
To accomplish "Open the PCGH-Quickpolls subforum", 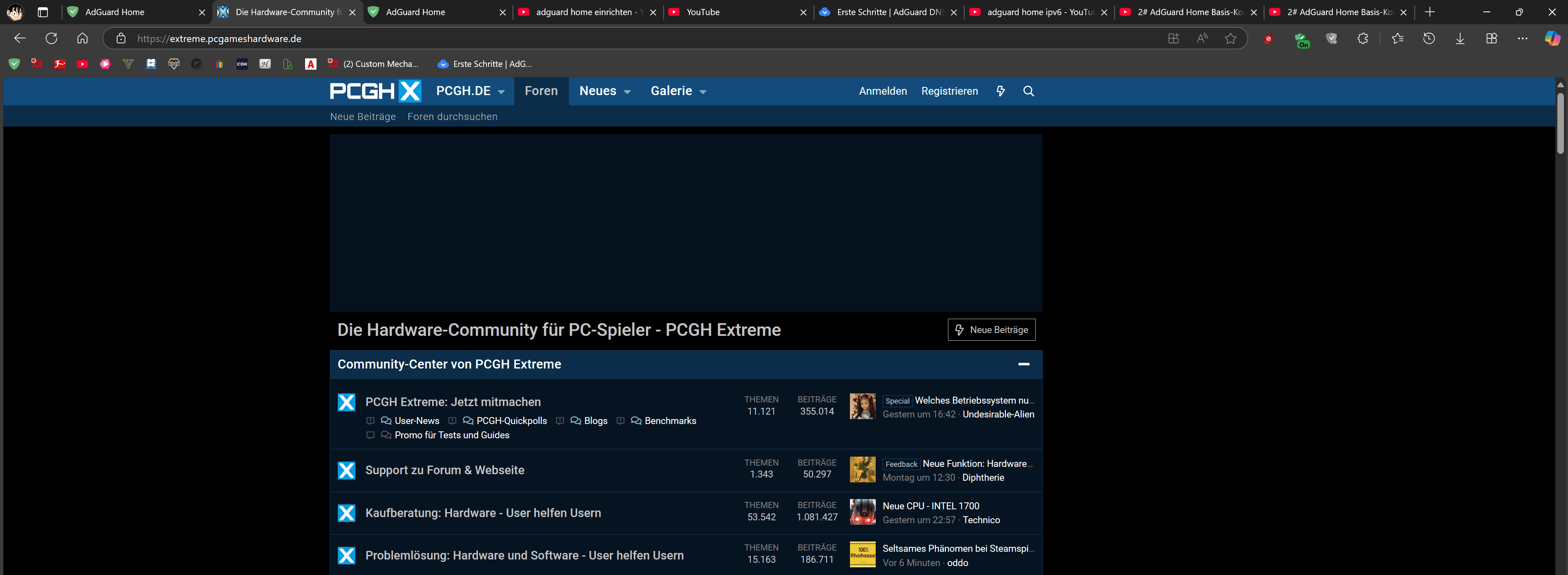I will click(511, 421).
